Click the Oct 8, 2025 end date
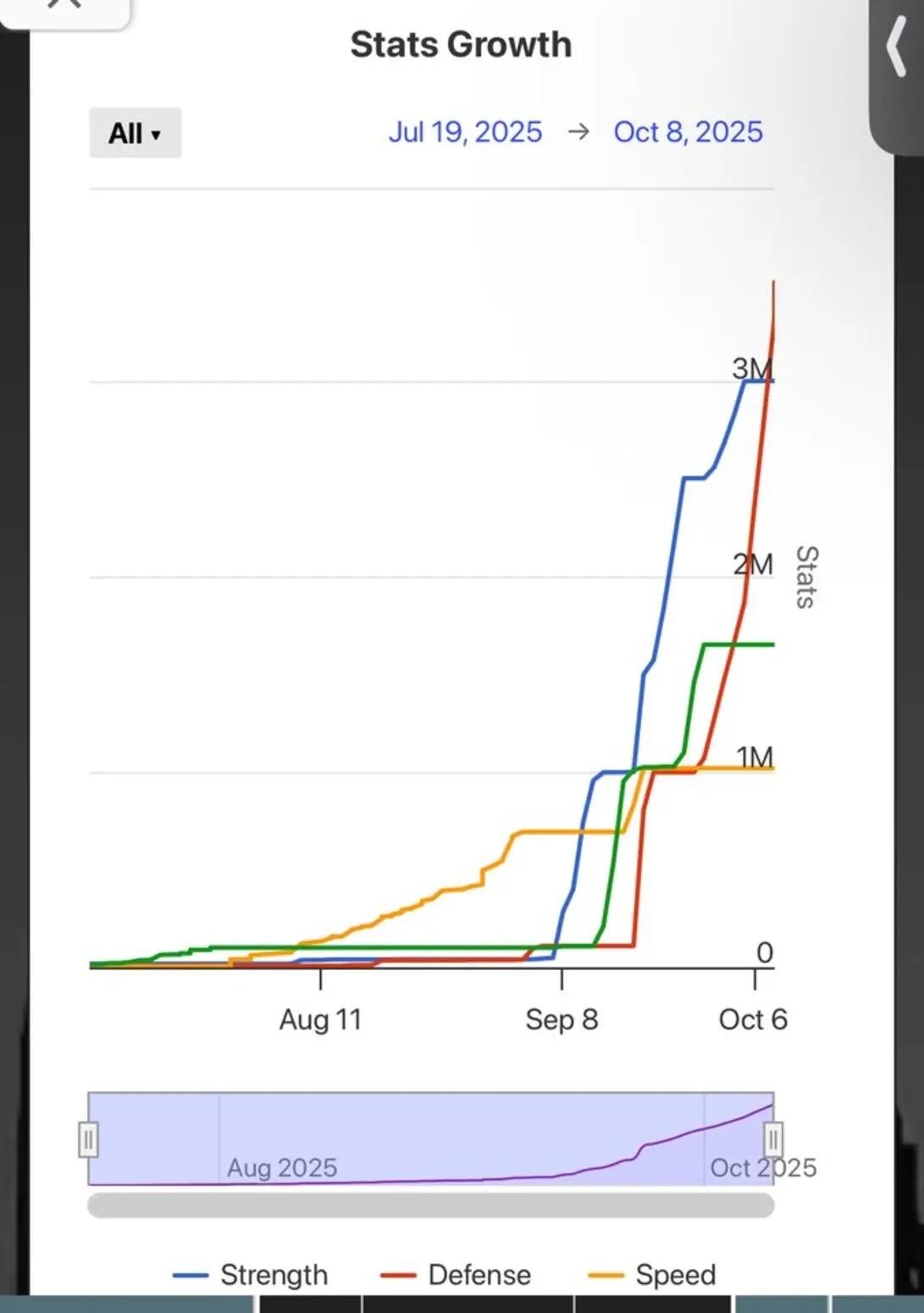This screenshot has width=924, height=1313. [x=688, y=132]
